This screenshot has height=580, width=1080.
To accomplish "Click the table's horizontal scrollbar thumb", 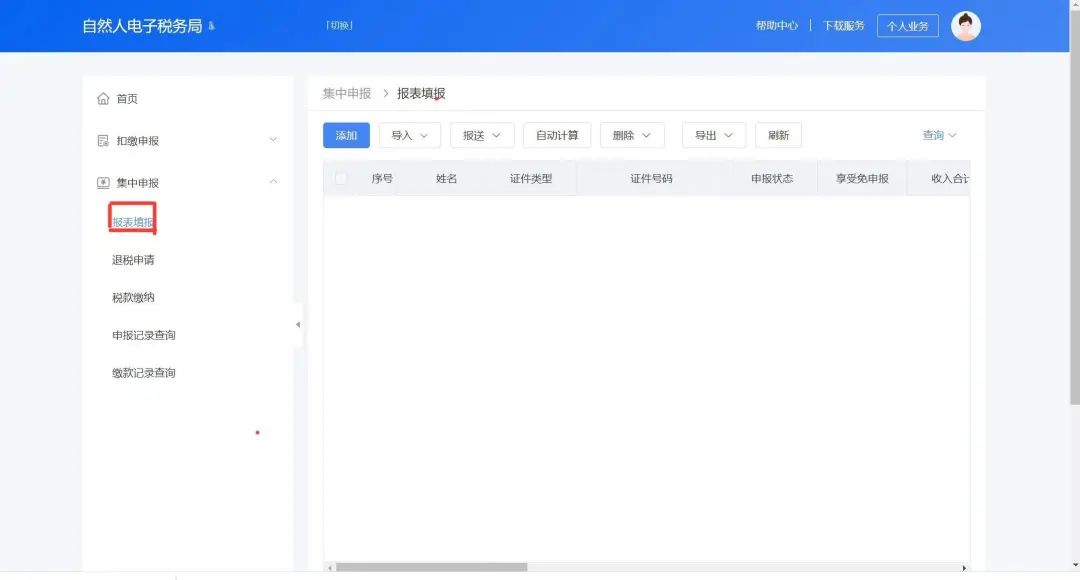I will pos(430,567).
